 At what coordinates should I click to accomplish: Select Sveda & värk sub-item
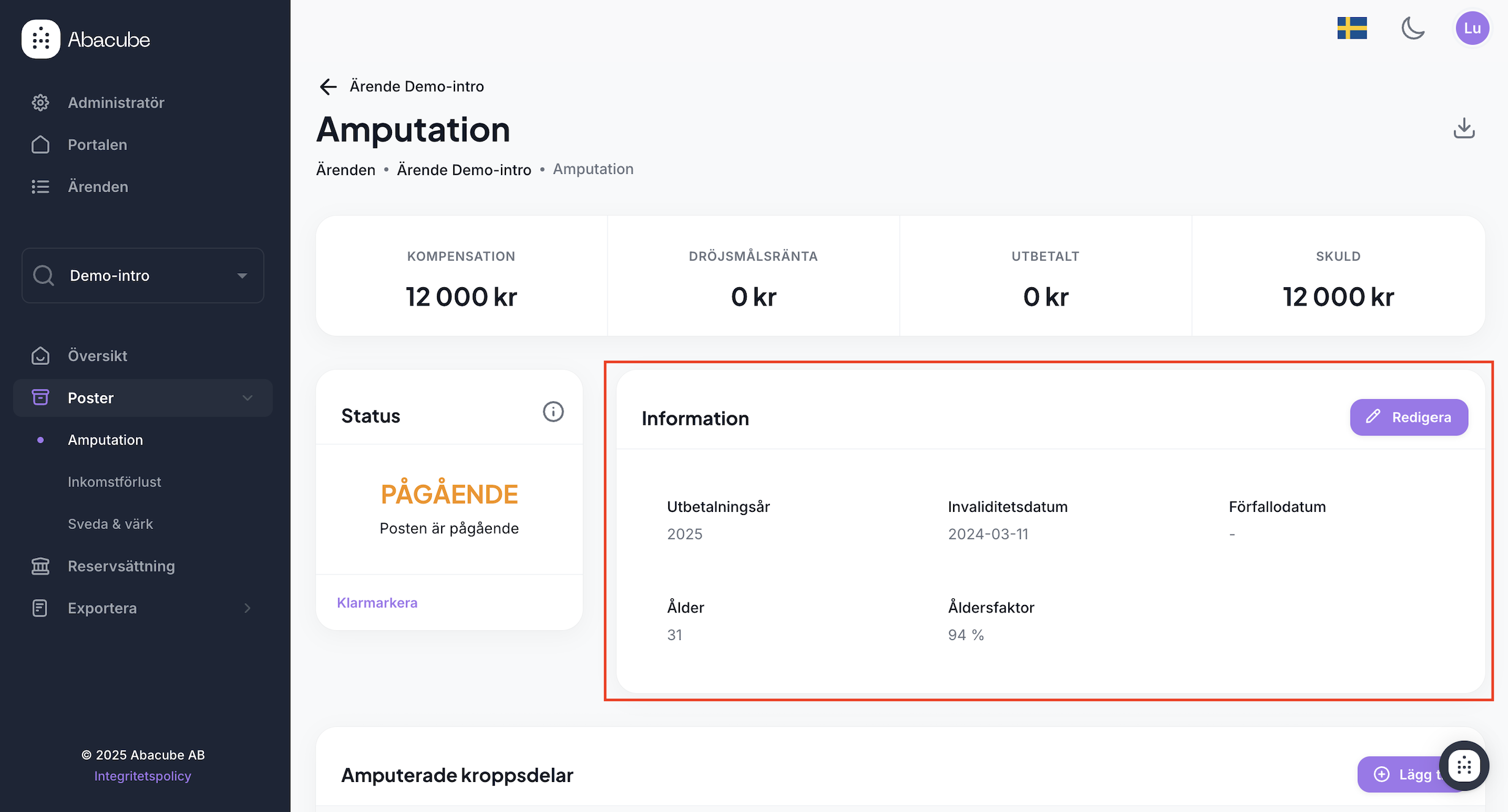click(x=110, y=524)
